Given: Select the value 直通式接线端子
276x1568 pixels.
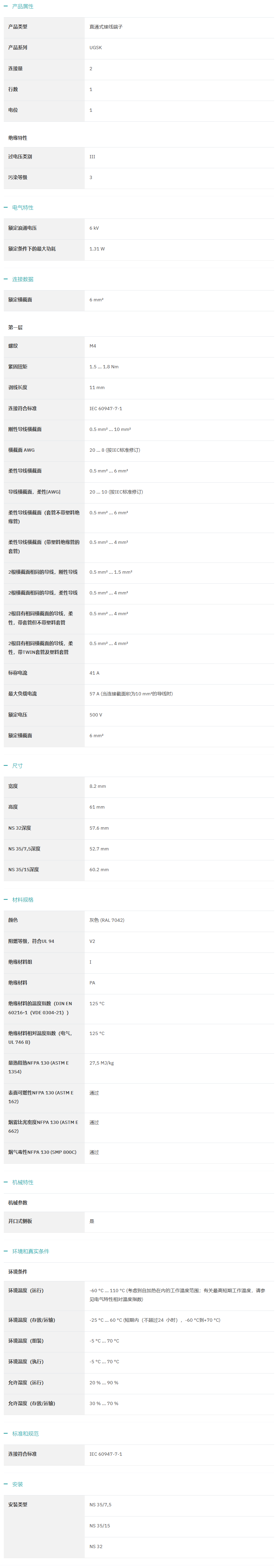Looking at the screenshot, I should (x=106, y=27).
